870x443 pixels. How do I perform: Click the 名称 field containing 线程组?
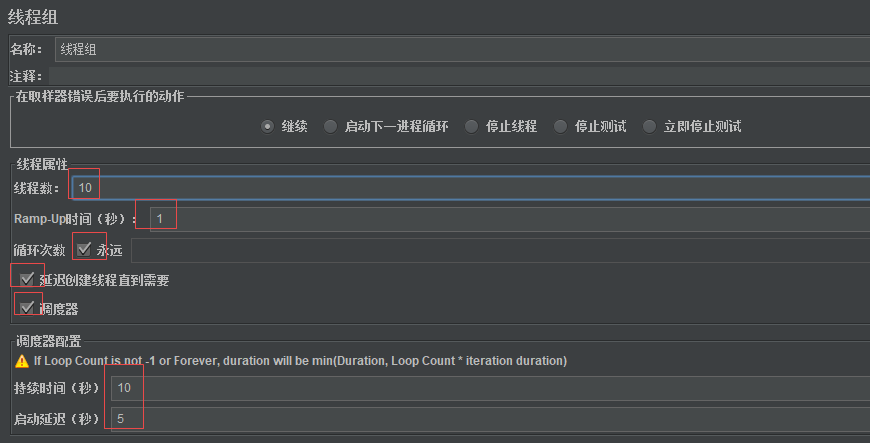point(462,49)
